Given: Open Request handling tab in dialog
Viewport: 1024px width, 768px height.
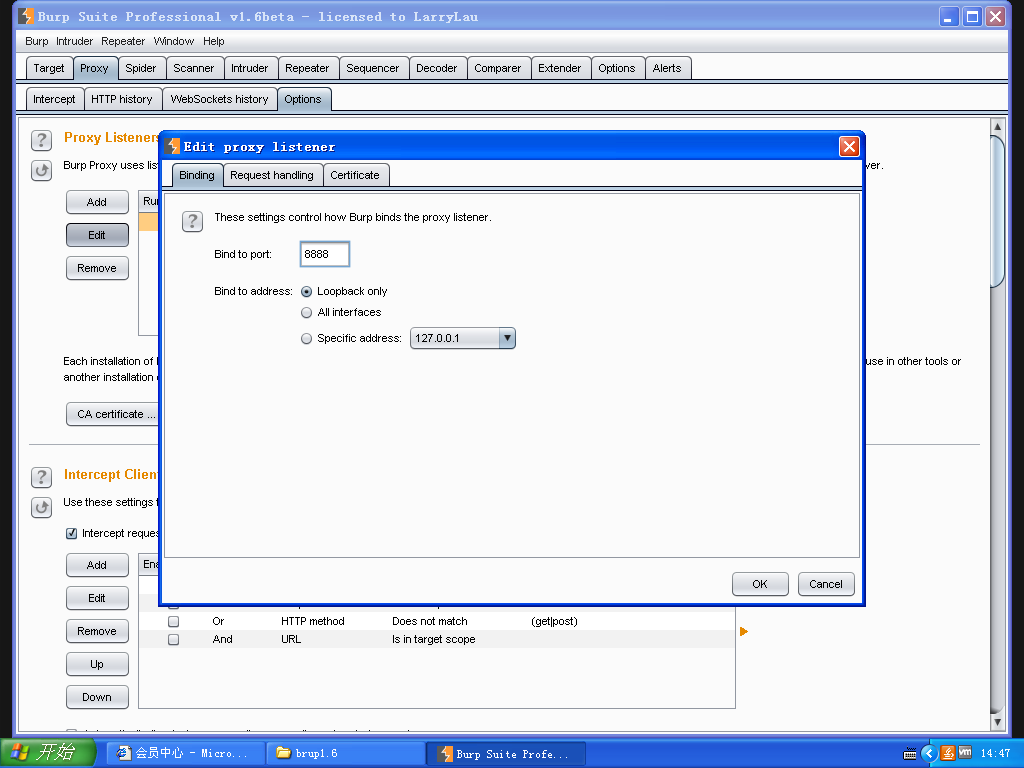Looking at the screenshot, I should (272, 175).
